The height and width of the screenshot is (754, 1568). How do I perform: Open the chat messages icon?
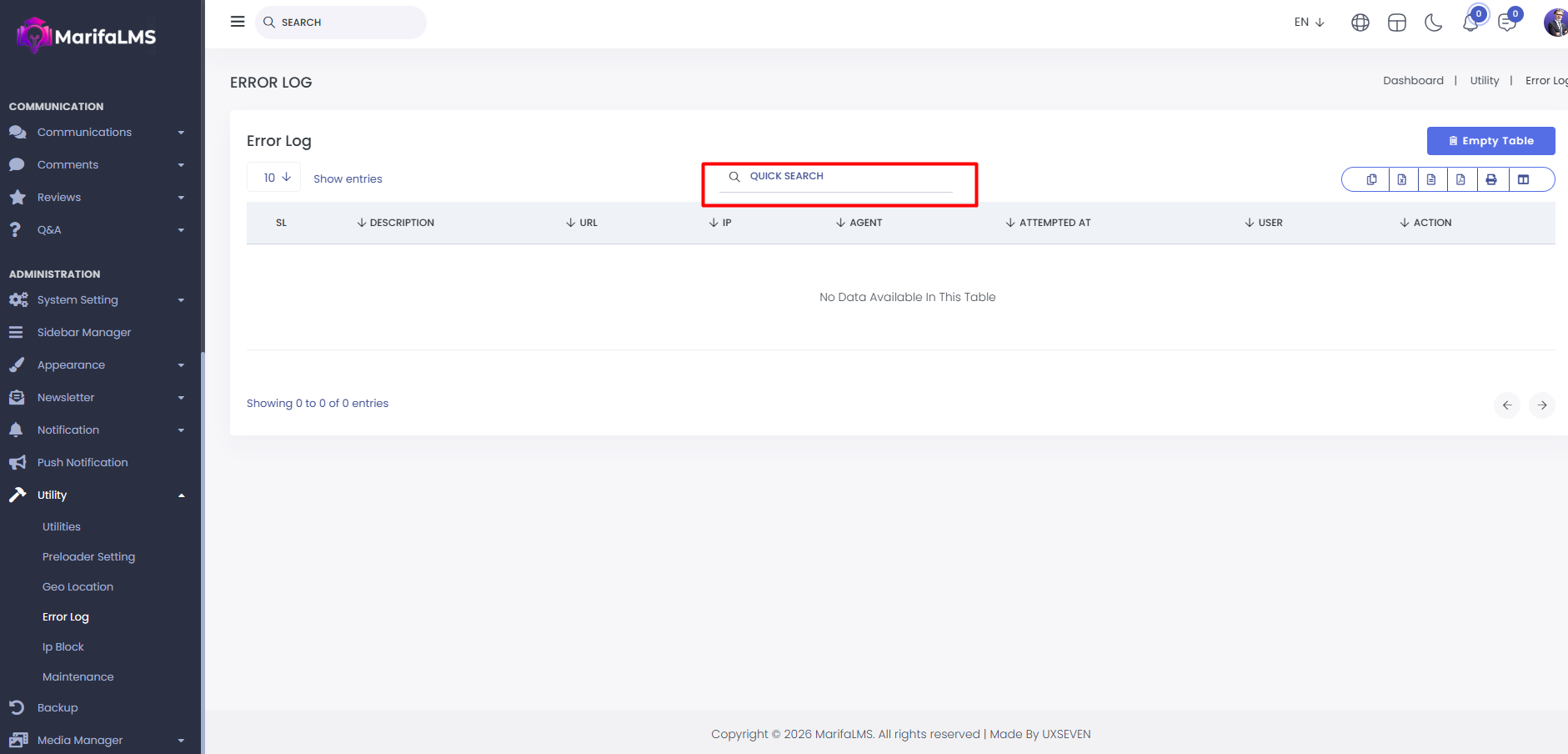coord(1507,23)
